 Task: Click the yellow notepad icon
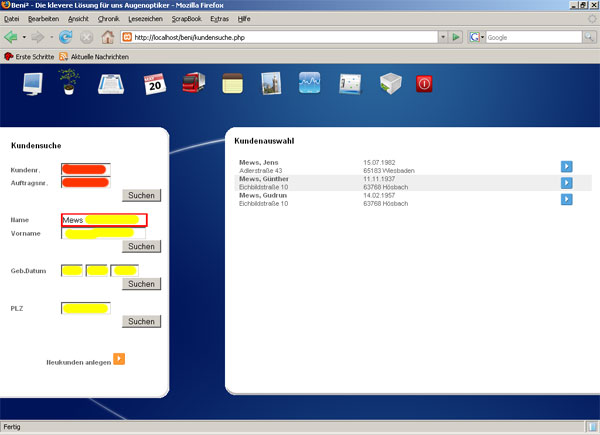click(x=233, y=84)
